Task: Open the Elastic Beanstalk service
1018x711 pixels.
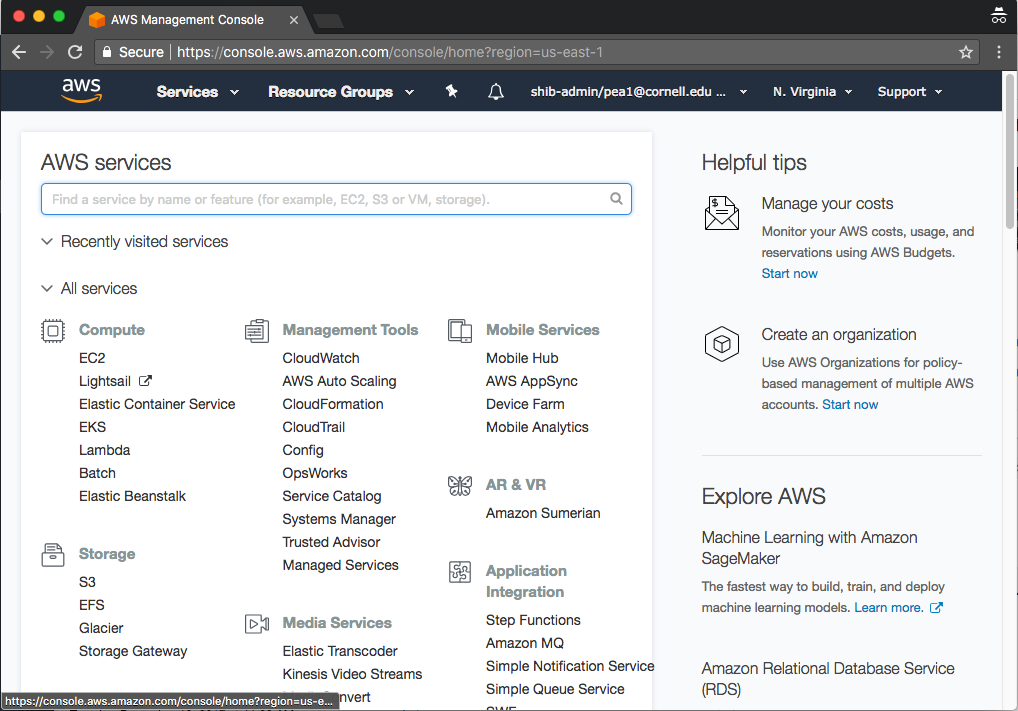Action: coord(132,496)
